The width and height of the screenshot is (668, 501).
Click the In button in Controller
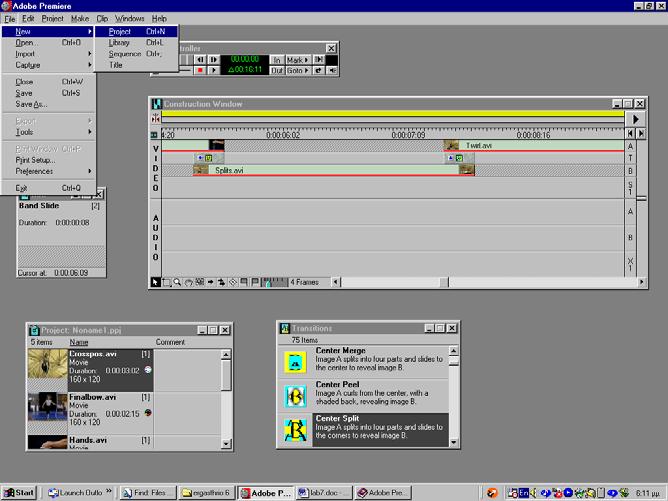pyautogui.click(x=277, y=60)
